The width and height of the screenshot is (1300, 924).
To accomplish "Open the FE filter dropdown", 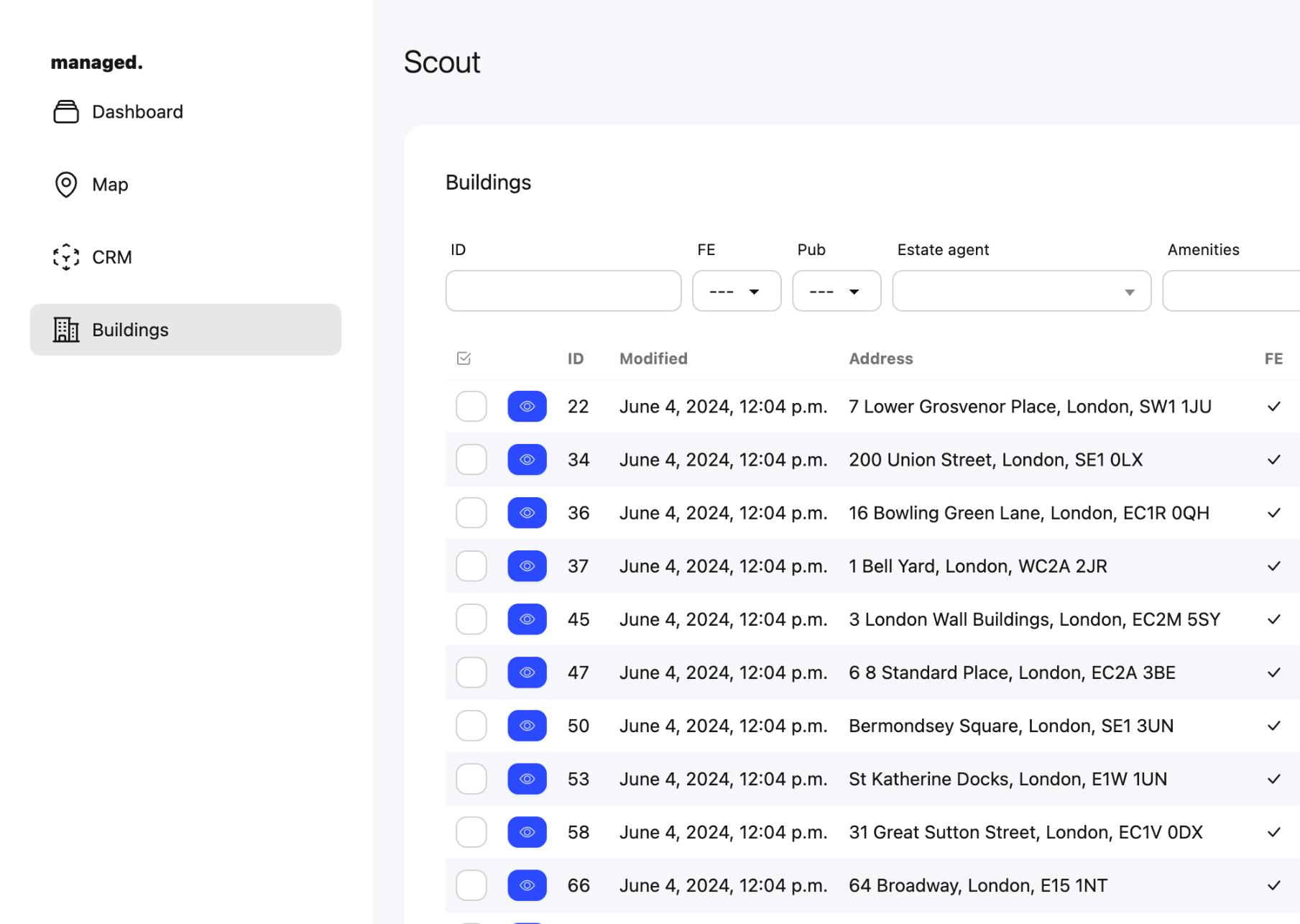I will click(736, 291).
